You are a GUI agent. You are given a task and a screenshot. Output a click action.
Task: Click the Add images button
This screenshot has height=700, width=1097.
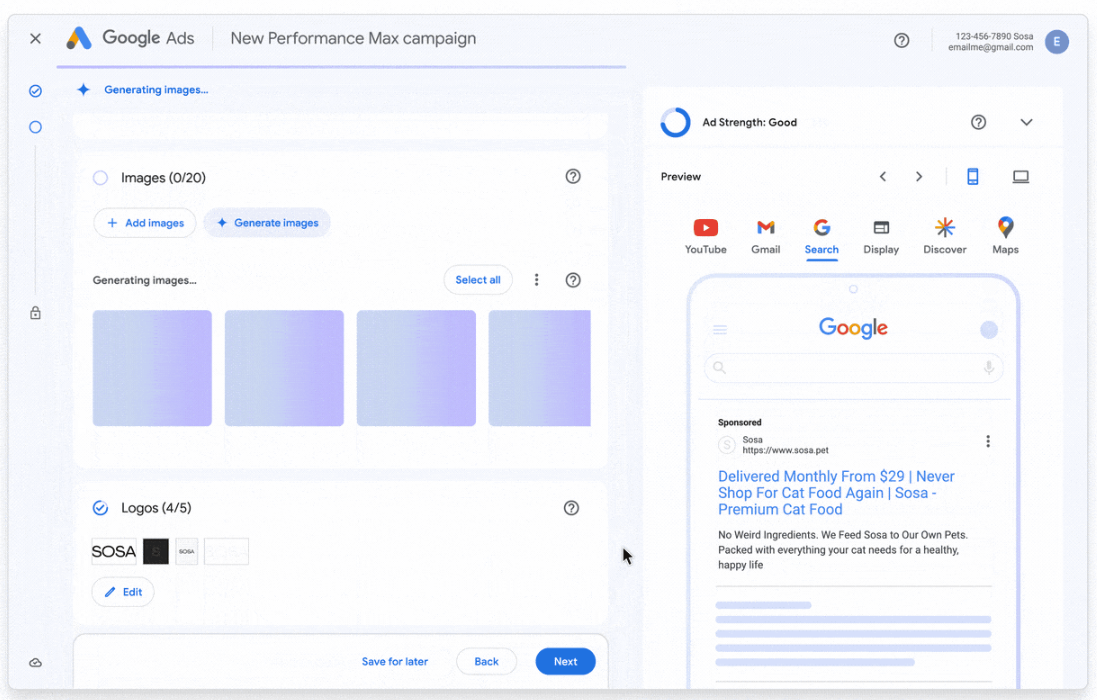coord(145,223)
